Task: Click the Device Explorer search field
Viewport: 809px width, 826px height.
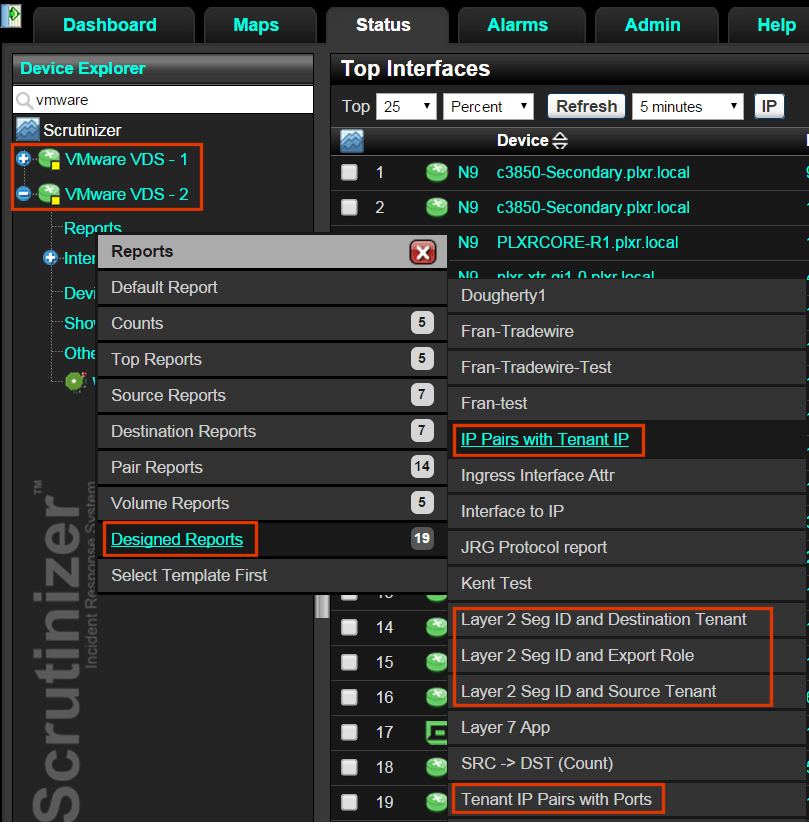Action: click(x=163, y=100)
